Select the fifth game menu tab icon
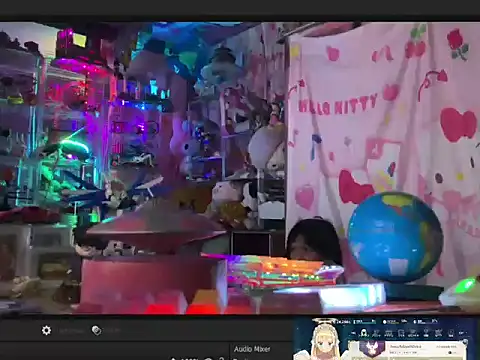The image size is (480, 360). 413,333
